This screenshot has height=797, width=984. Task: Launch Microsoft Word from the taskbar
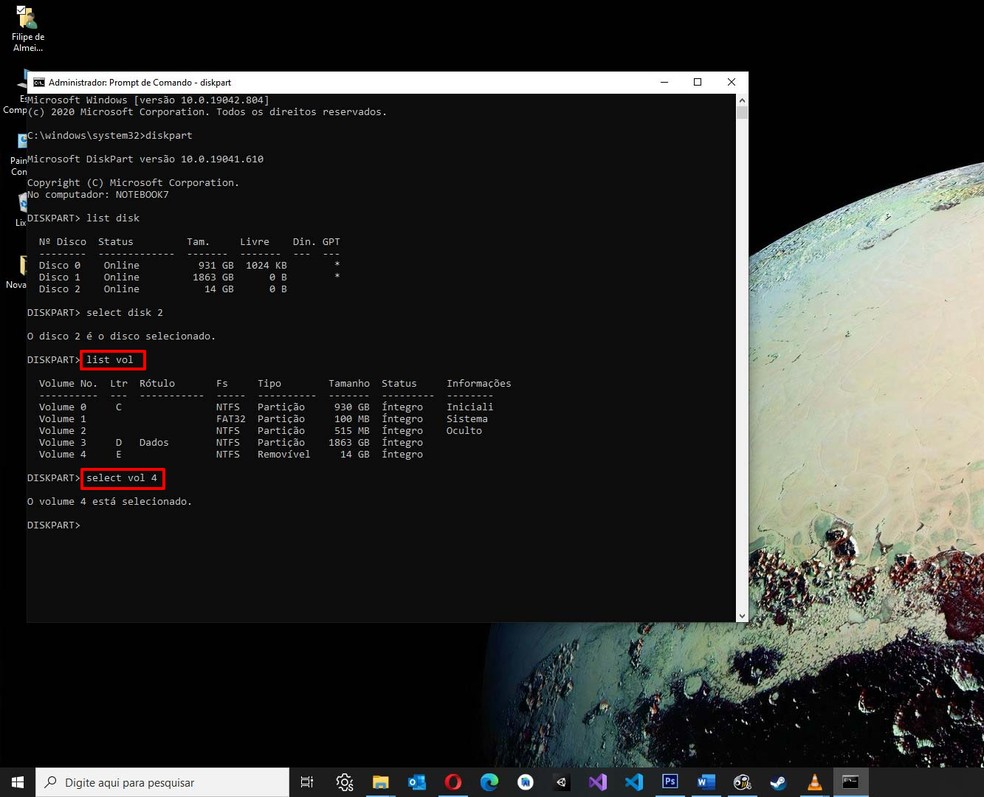point(706,782)
